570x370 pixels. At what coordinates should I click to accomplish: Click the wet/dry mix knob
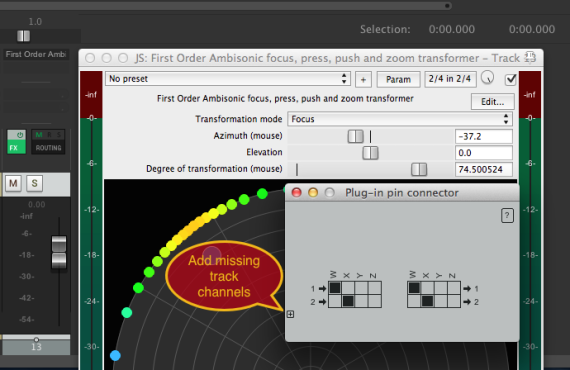(487, 78)
